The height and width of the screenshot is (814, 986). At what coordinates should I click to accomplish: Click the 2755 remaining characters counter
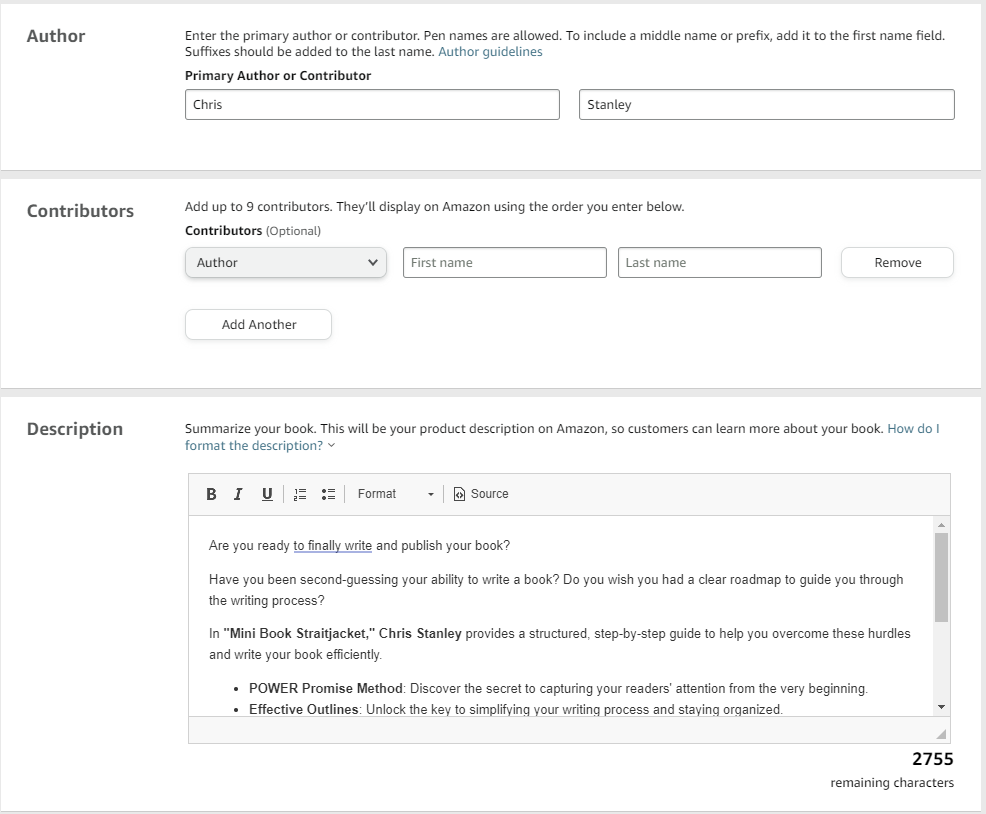(x=933, y=759)
